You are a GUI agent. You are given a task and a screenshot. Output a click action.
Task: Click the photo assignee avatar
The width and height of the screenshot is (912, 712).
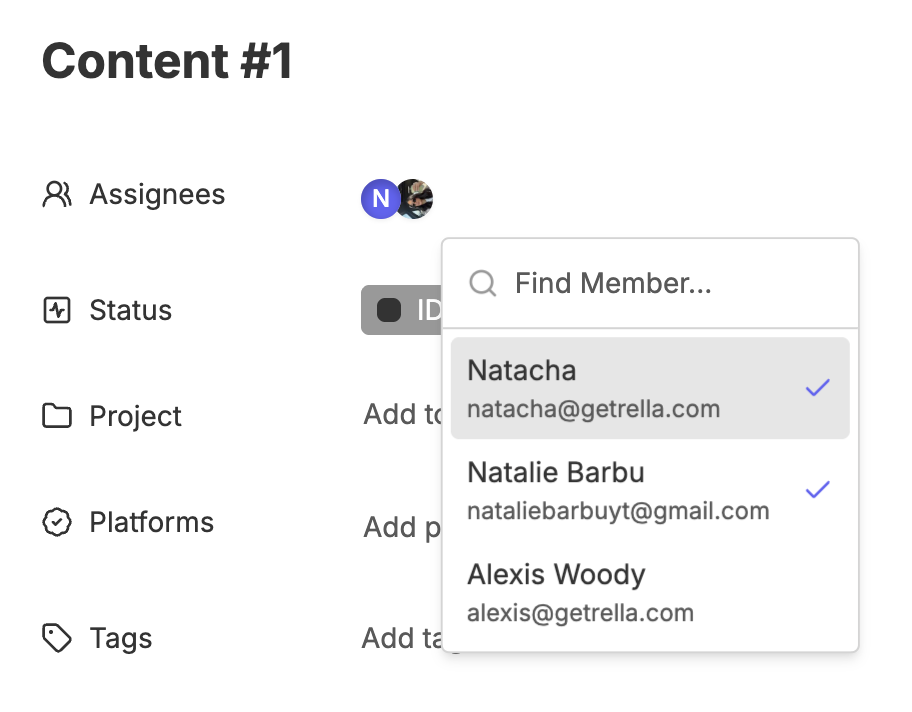click(415, 199)
